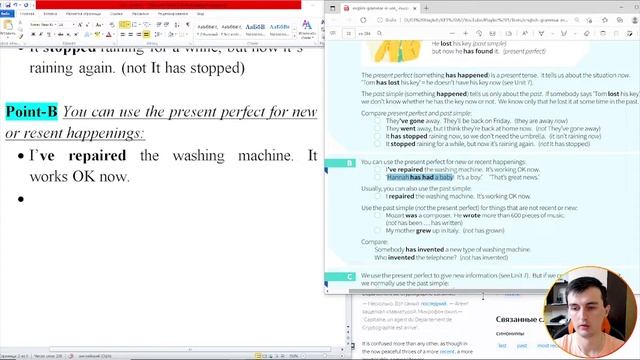Click the favorites star icon in browser

click(x=605, y=20)
